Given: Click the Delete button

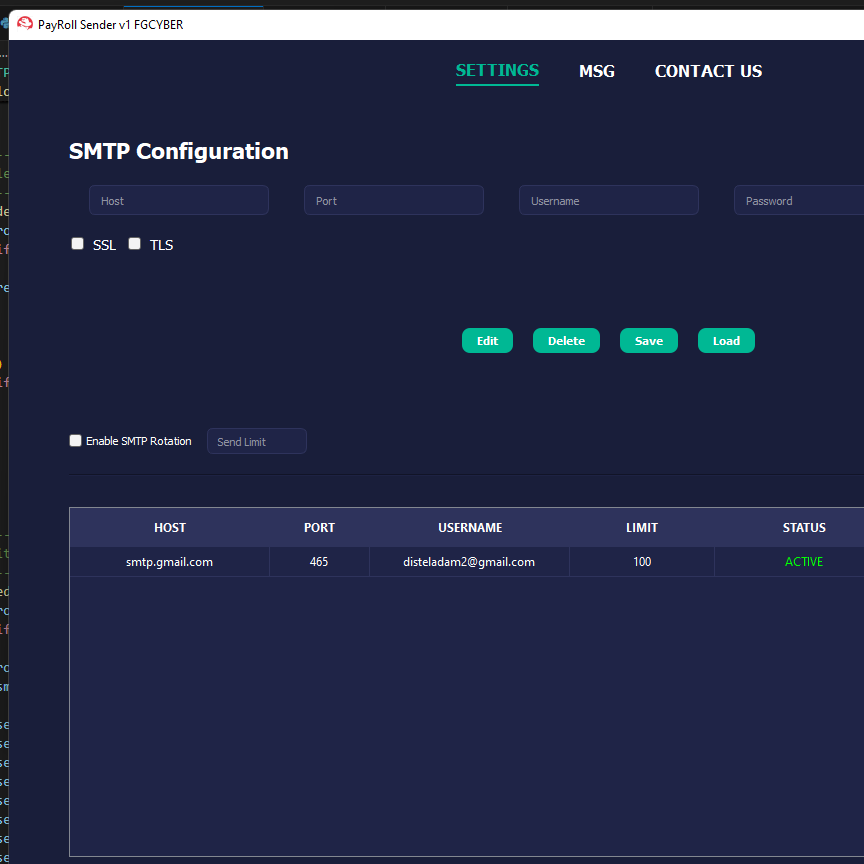Looking at the screenshot, I should [x=566, y=341].
